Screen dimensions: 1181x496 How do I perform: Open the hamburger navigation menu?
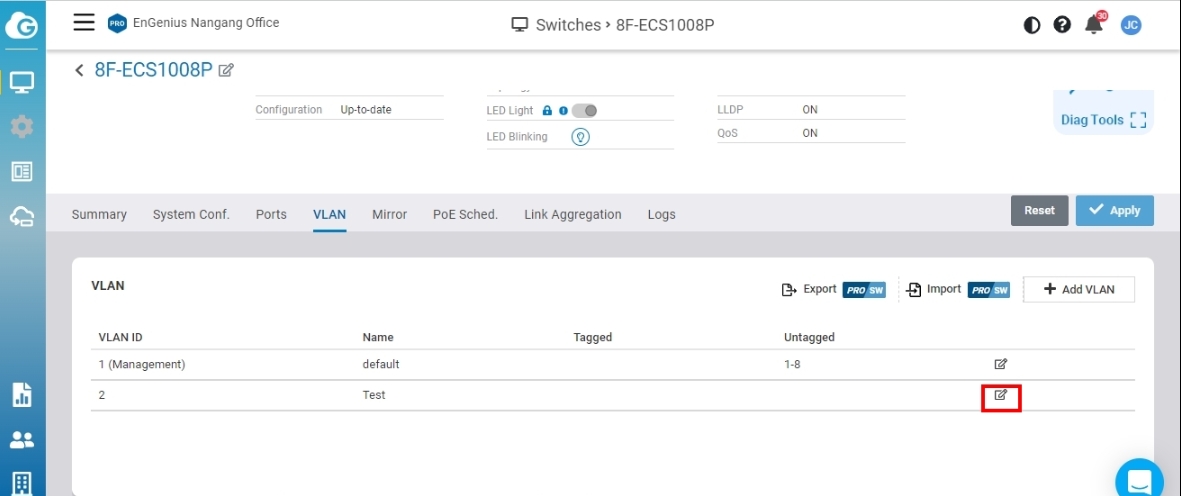point(85,23)
